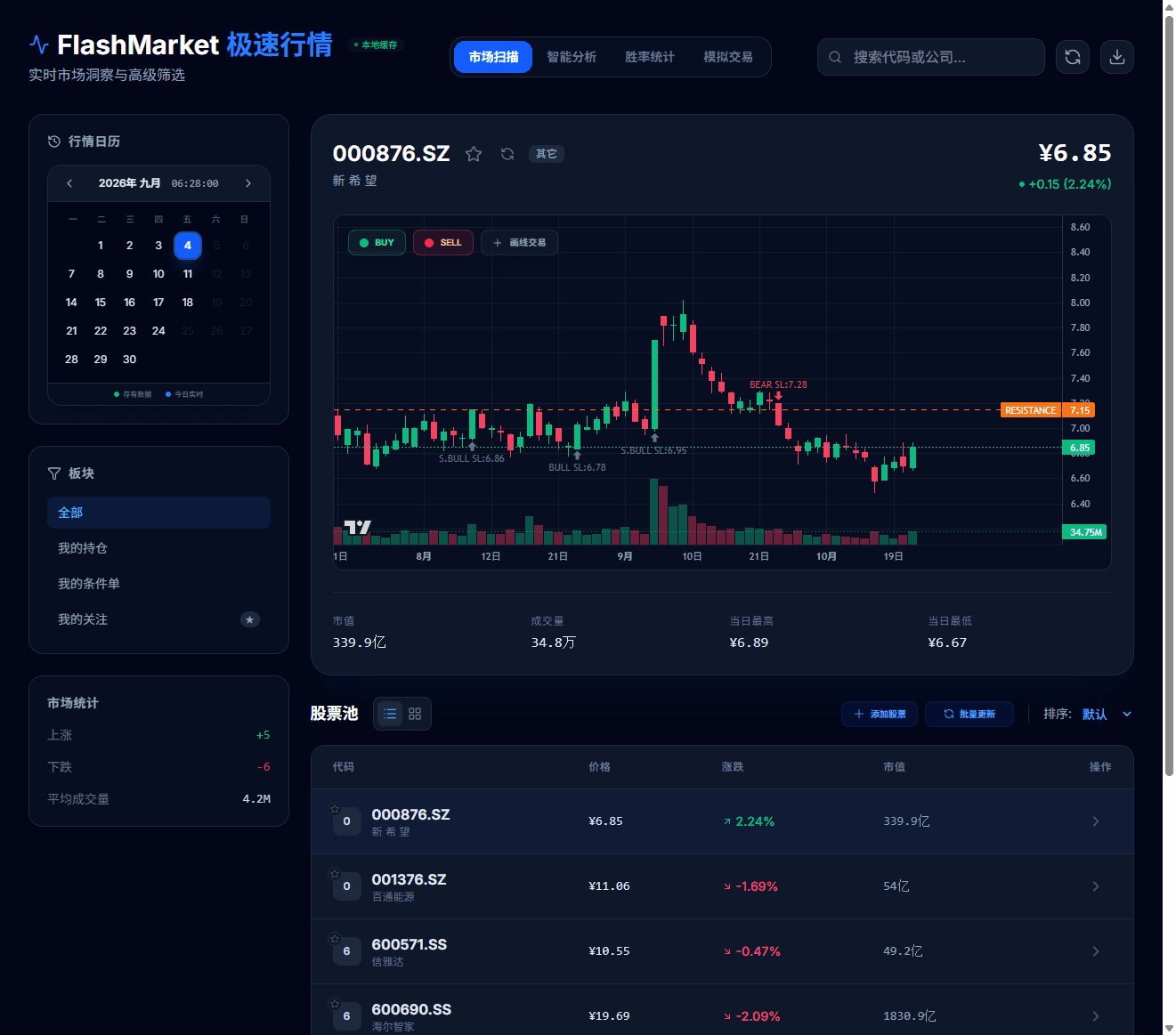Screen dimensions: 1176x1035
Task: Select calendar date 24
Action: click(x=158, y=331)
